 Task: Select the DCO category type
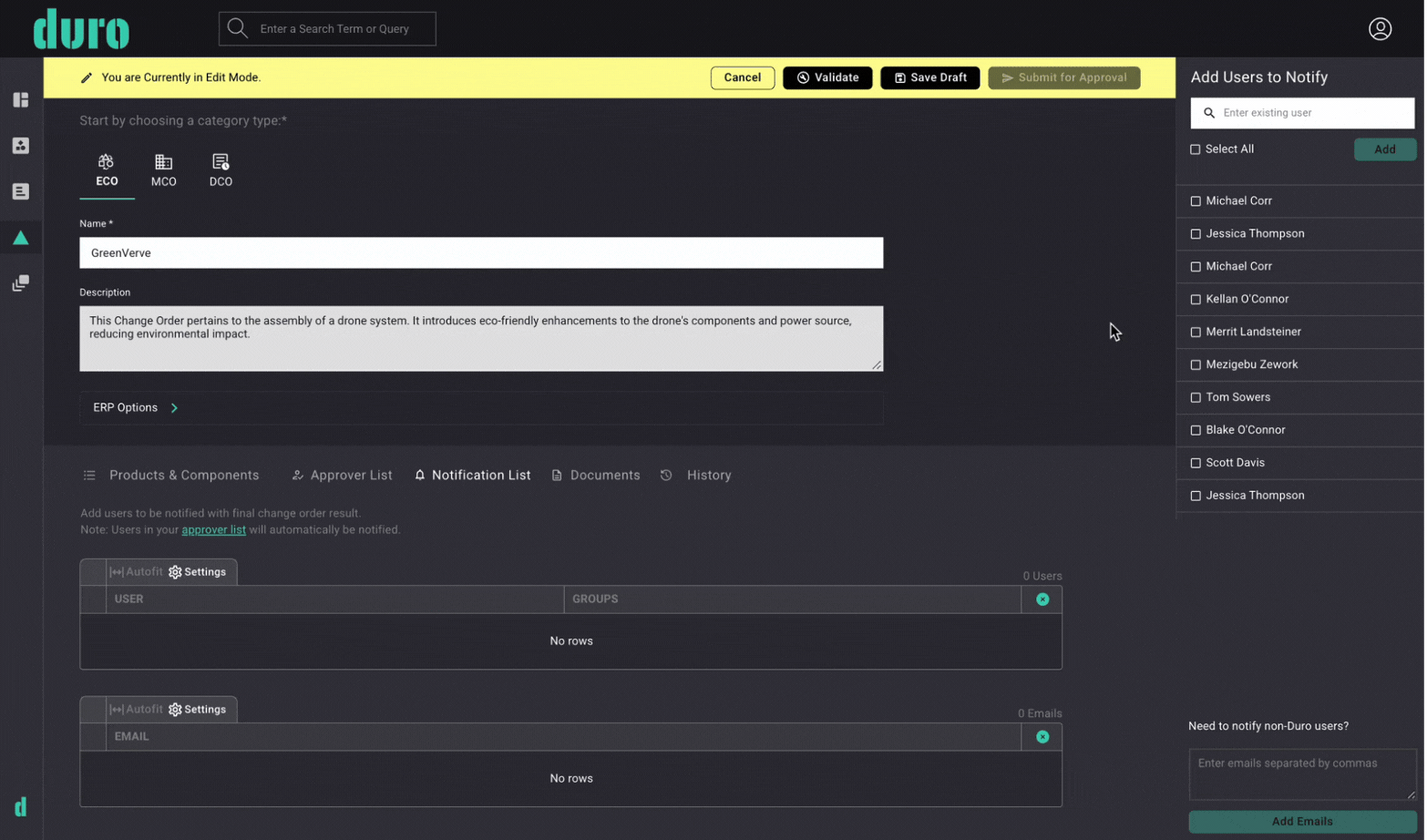point(221,170)
